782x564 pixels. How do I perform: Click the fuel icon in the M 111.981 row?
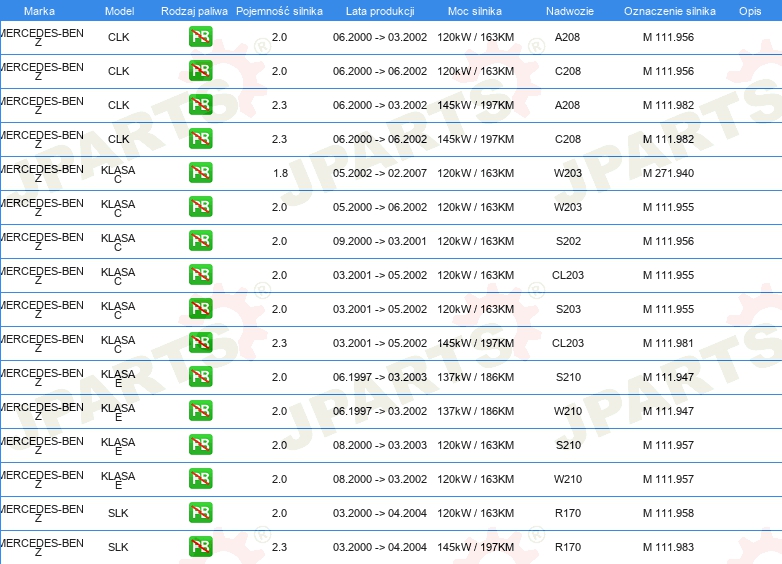[200, 342]
